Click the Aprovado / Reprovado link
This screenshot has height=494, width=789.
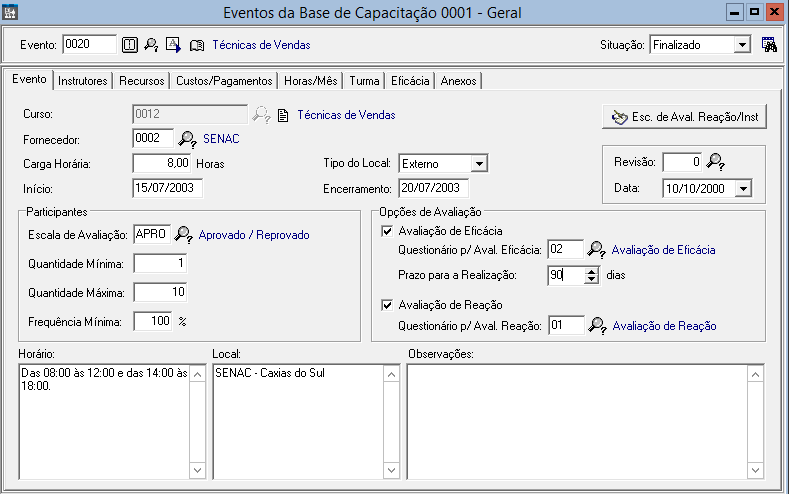(254, 235)
